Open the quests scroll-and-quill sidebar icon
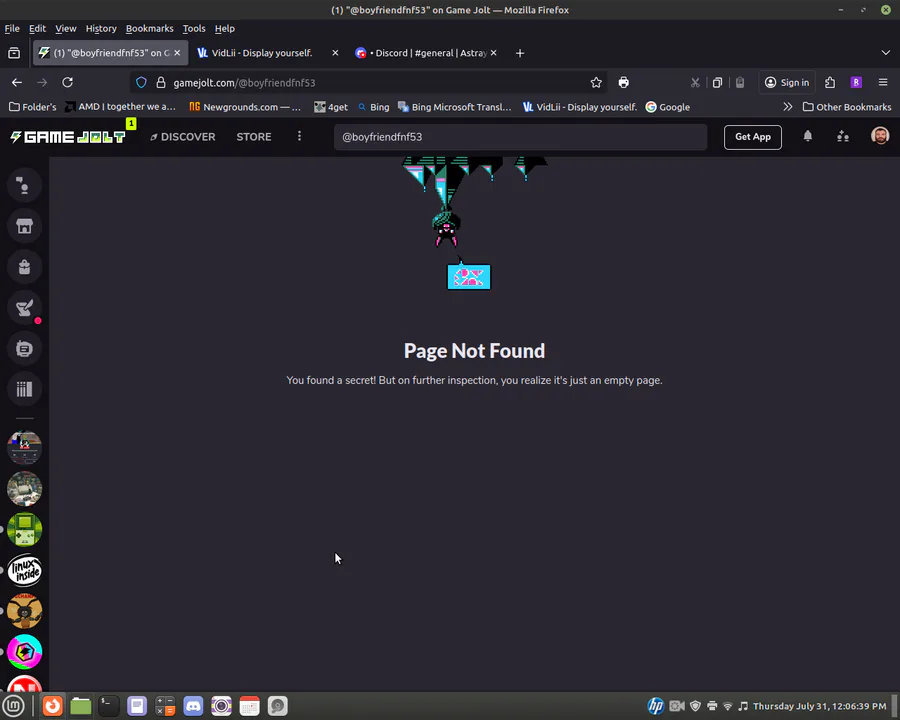Image resolution: width=900 pixels, height=720 pixels. (24, 308)
